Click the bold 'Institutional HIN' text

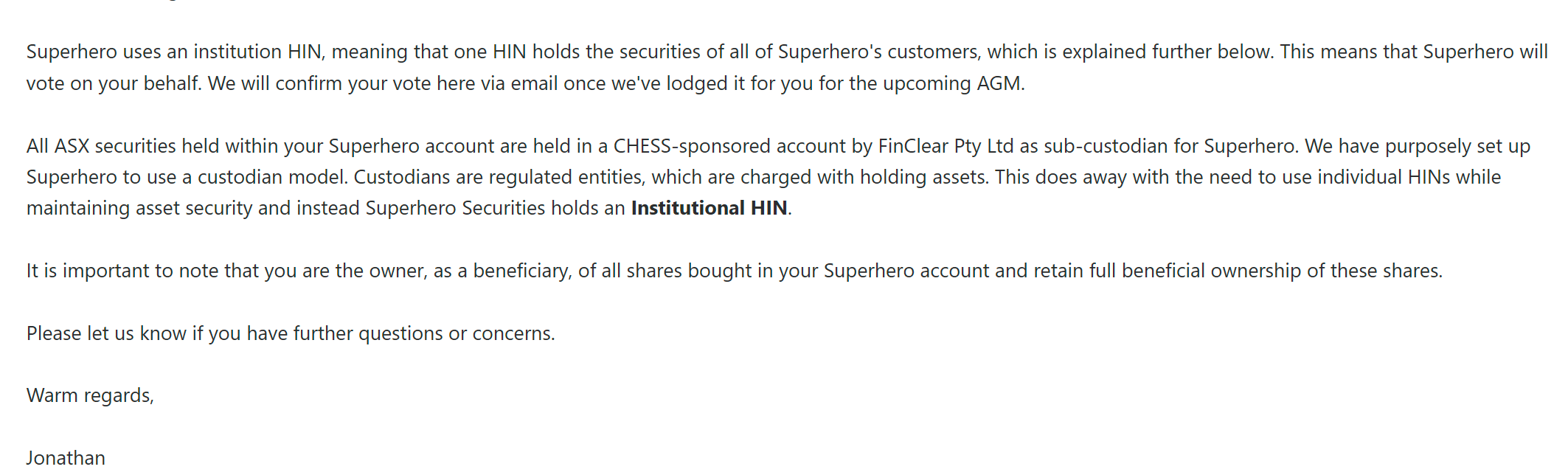(709, 208)
